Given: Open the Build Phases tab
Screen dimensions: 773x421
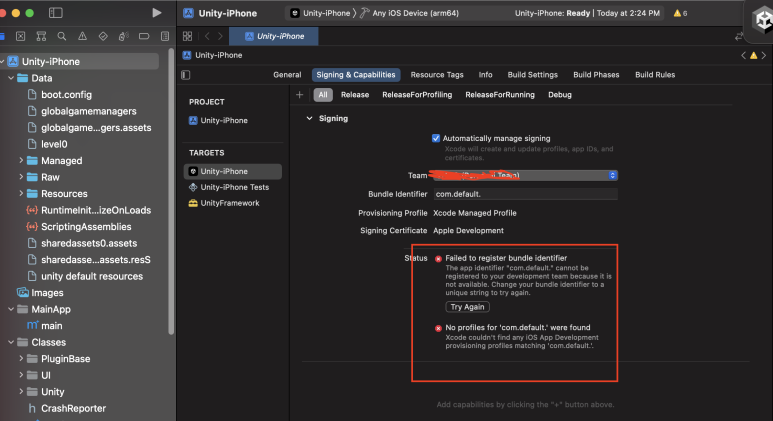Looking at the screenshot, I should (x=596, y=75).
